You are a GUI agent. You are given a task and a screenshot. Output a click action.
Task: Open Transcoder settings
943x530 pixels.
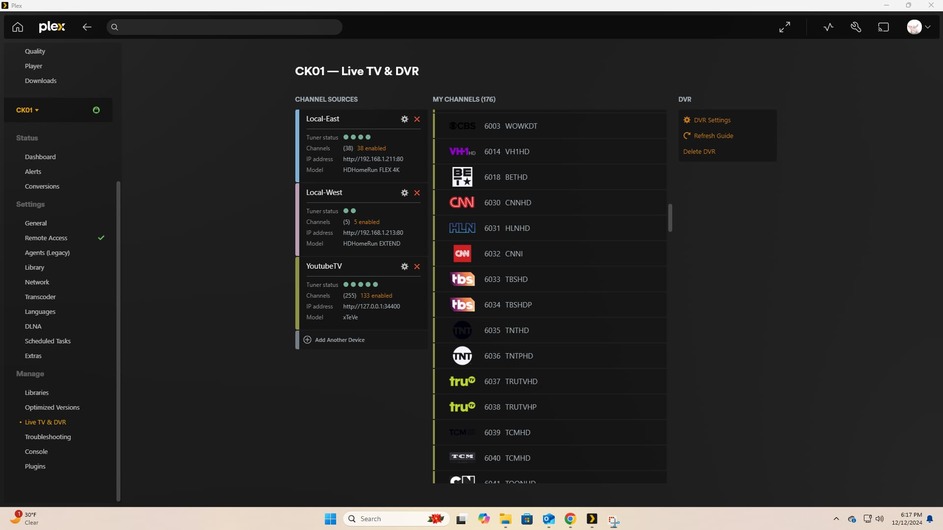(x=40, y=297)
